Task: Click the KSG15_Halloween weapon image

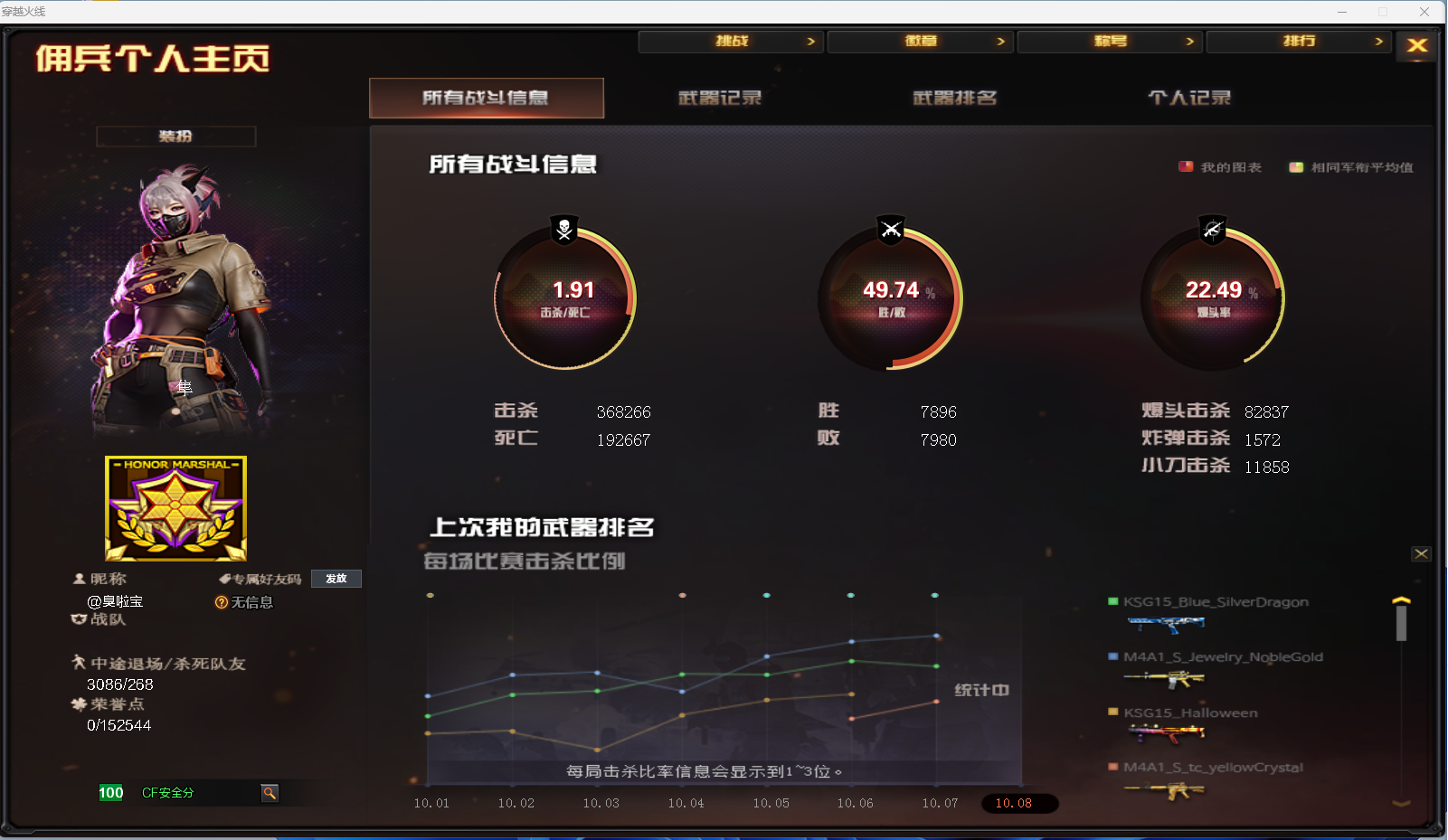Action: (x=1166, y=733)
